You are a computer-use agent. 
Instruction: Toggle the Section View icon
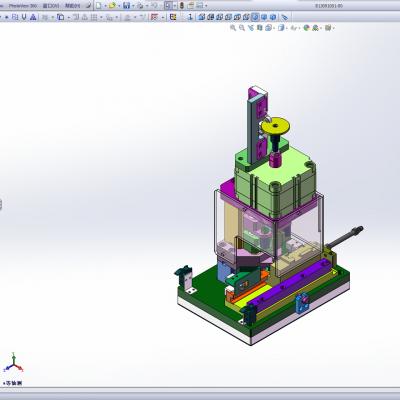pyautogui.click(x=260, y=28)
